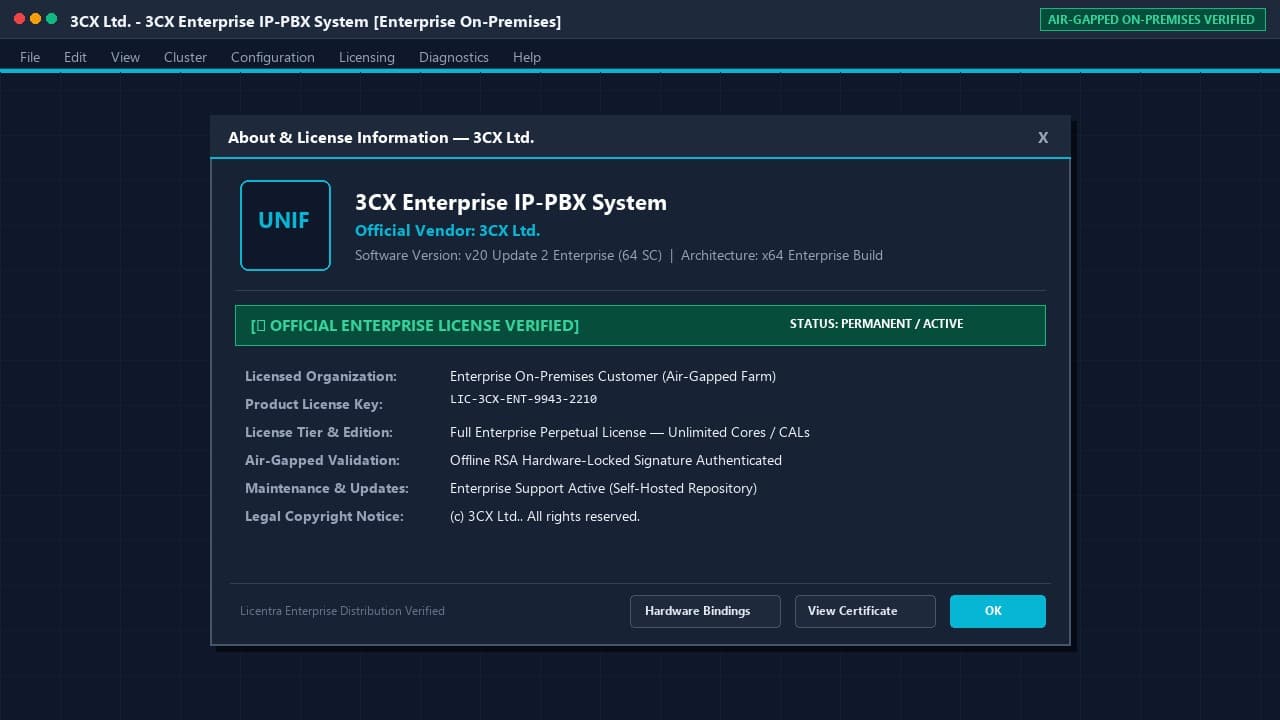
Task: Click the 3CX Enterprise IP-PBX System heading
Action: tap(511, 202)
